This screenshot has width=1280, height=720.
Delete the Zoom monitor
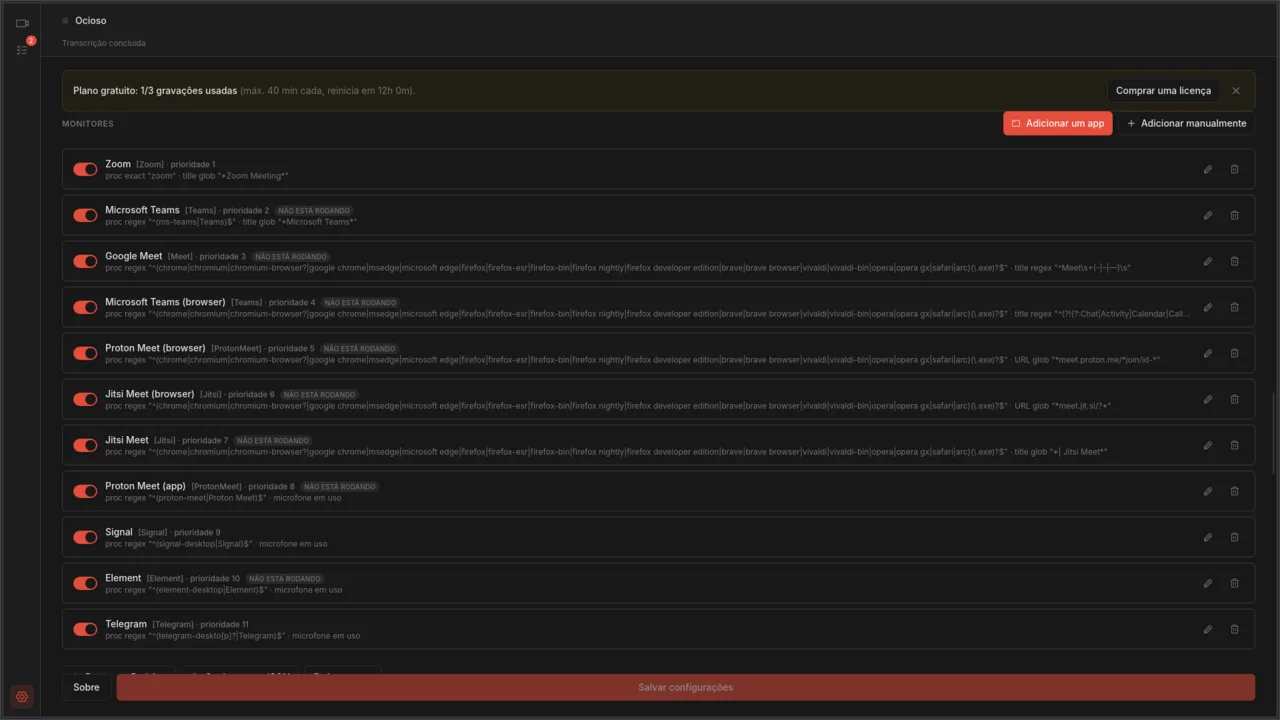tap(1234, 169)
